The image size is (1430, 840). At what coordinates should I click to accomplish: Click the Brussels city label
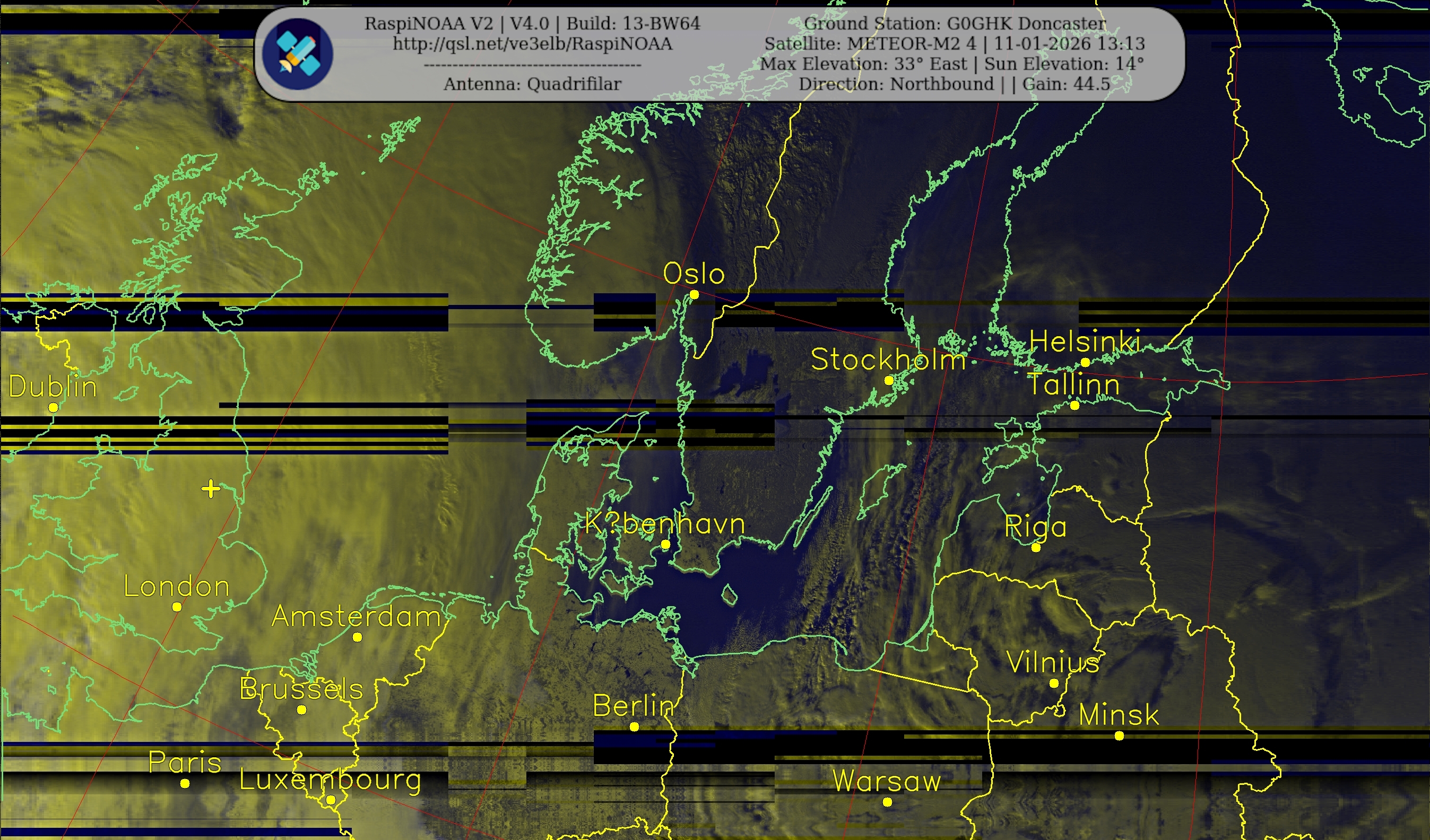[301, 688]
